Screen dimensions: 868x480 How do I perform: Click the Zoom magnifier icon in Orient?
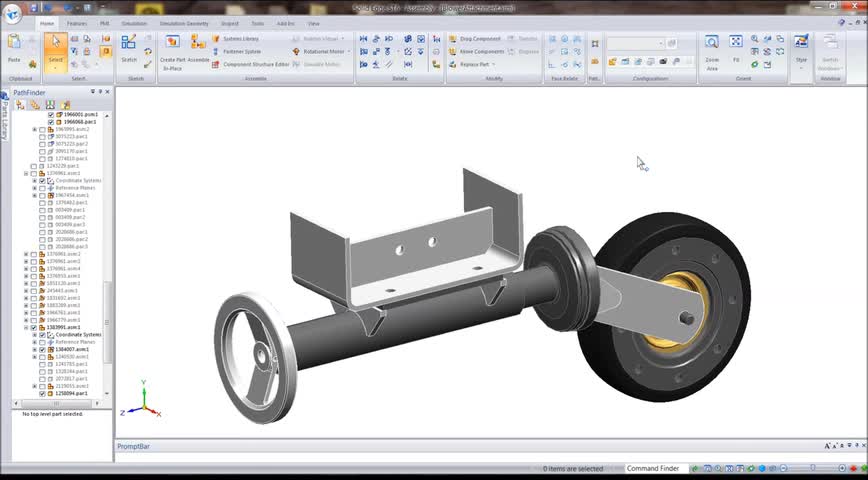point(755,39)
